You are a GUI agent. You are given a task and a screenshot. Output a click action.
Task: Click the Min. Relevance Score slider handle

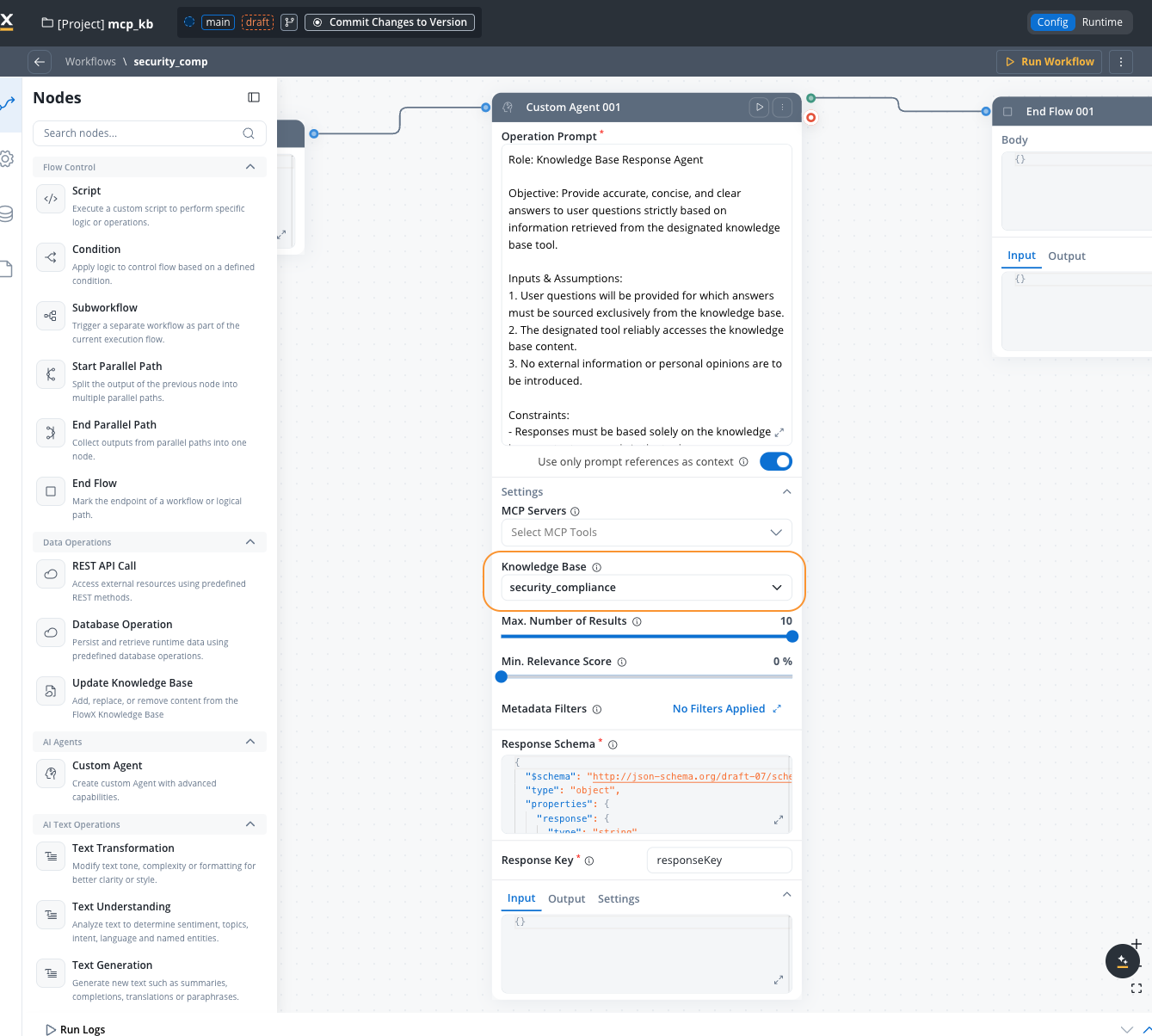(502, 676)
